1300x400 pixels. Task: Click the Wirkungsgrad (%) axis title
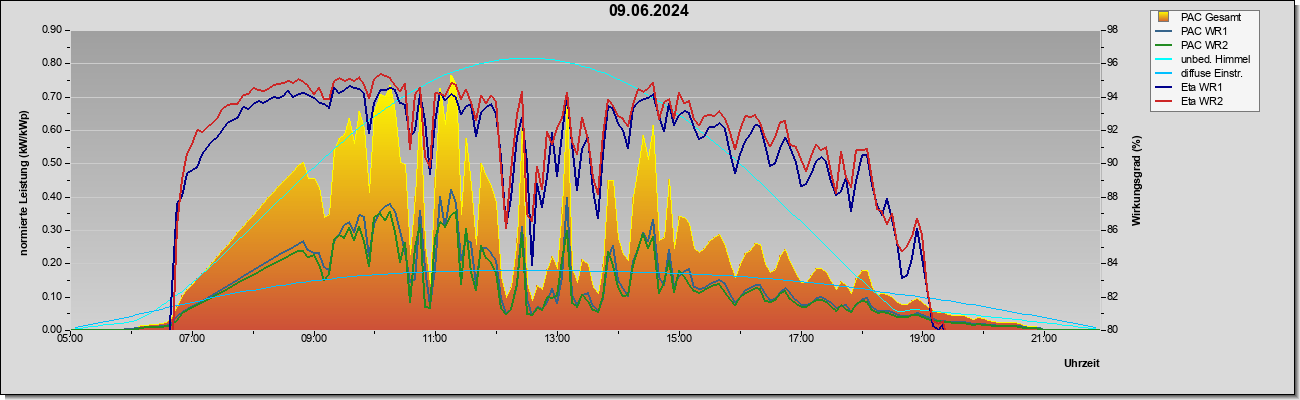1137,180
